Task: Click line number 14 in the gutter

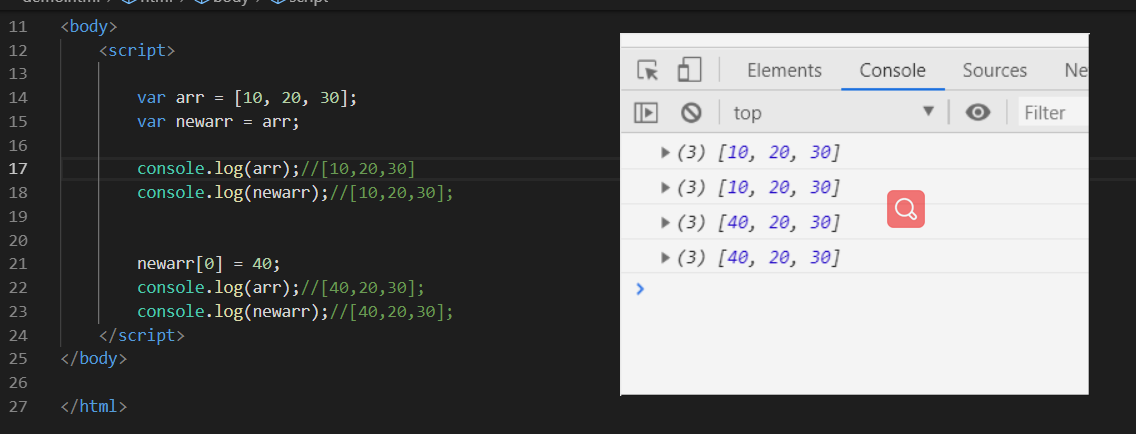Action: pyautogui.click(x=19, y=98)
